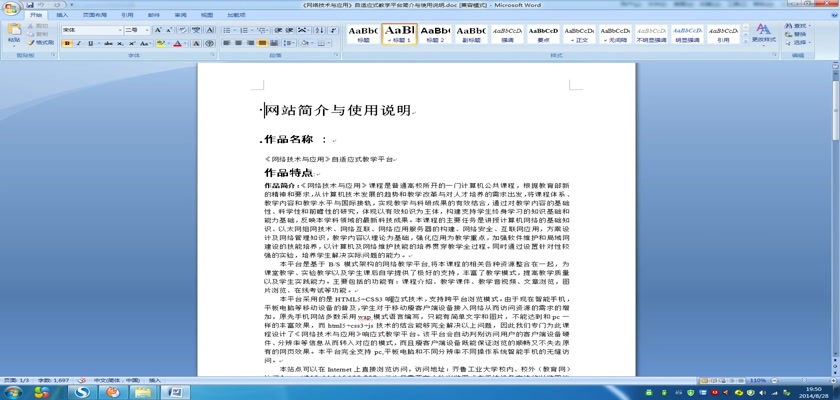The image size is (840, 400).
Task: Open the Font dialog launcher
Action: point(212,55)
